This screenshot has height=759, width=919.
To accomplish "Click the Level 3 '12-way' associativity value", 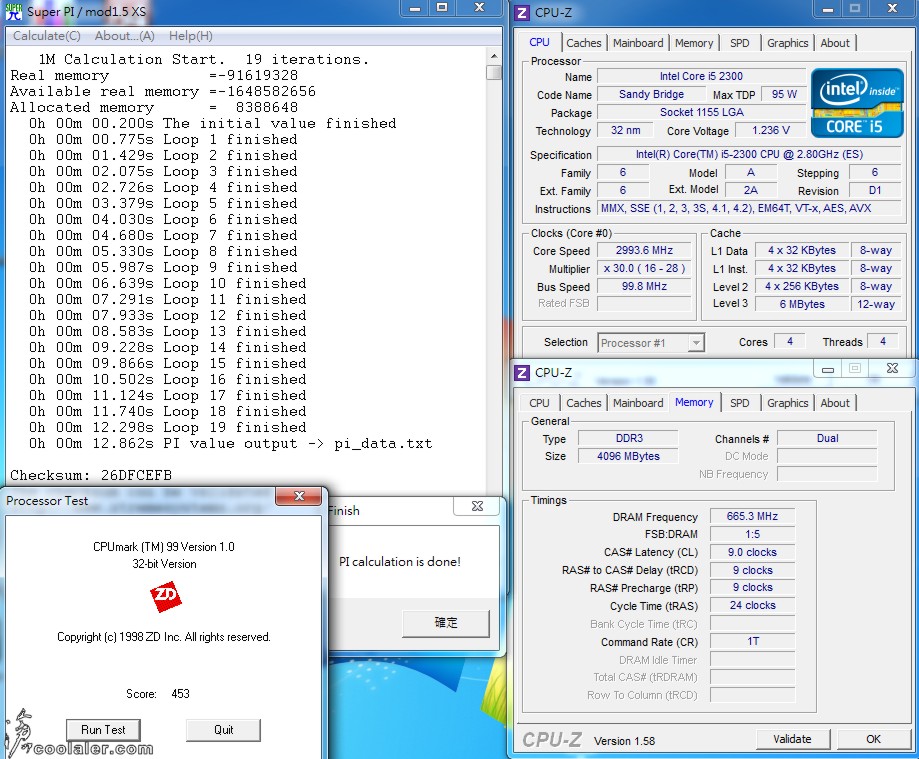I will pos(876,304).
